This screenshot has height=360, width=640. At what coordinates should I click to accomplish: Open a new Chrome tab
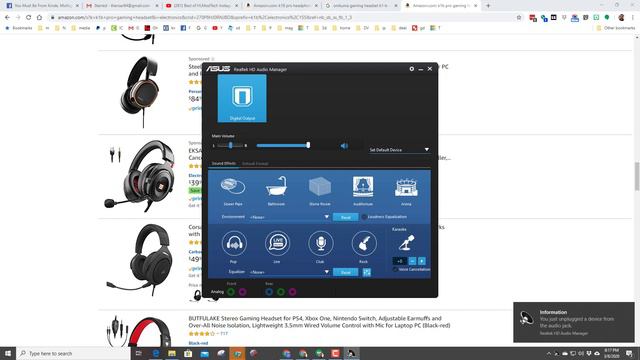pos(488,6)
